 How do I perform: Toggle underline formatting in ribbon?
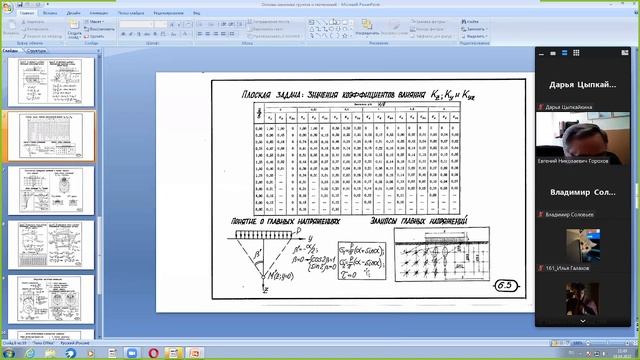click(x=139, y=34)
